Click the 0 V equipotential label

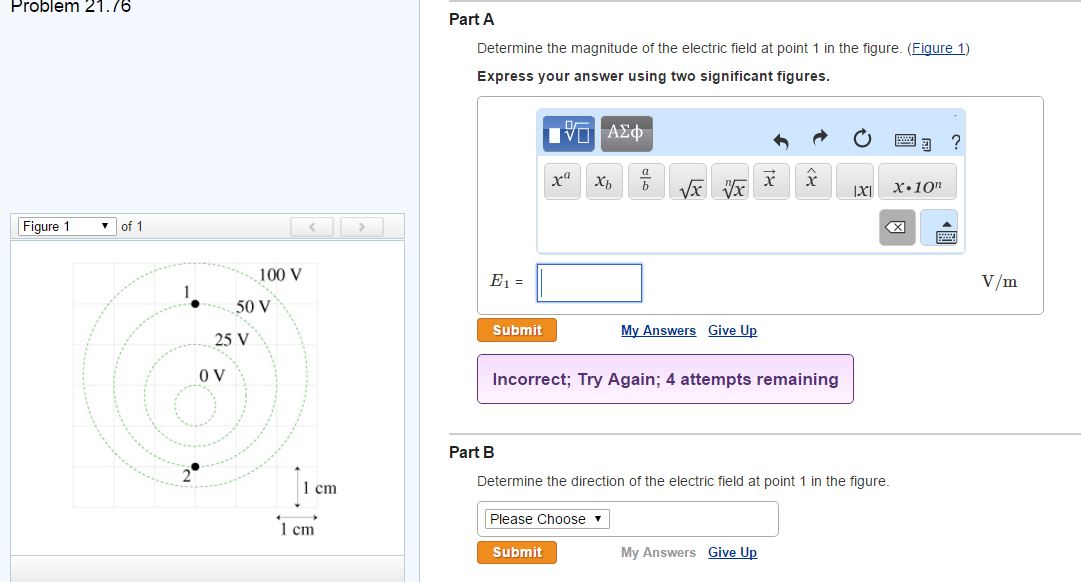pos(212,376)
